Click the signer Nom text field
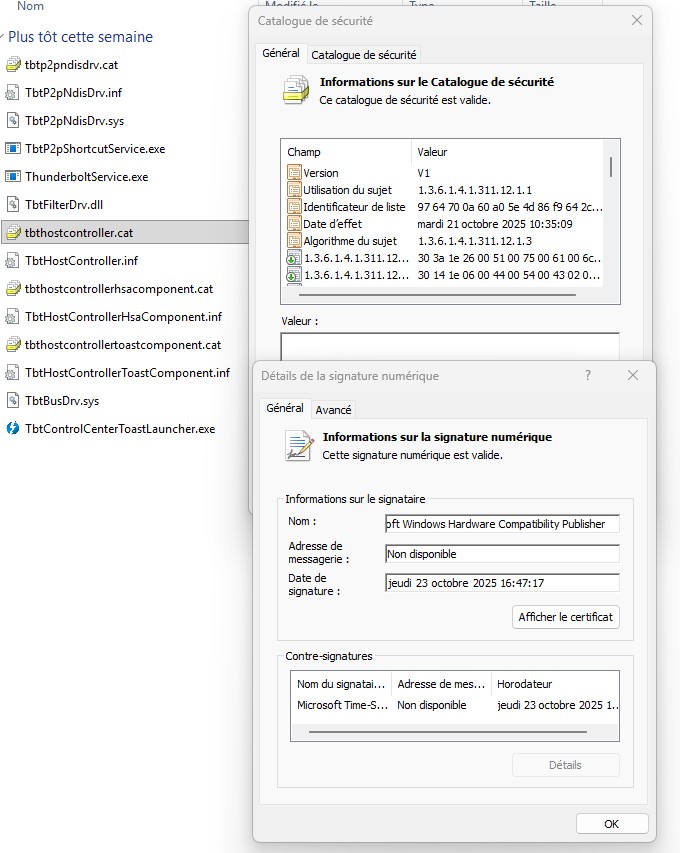The width and height of the screenshot is (680, 853). pos(502,524)
